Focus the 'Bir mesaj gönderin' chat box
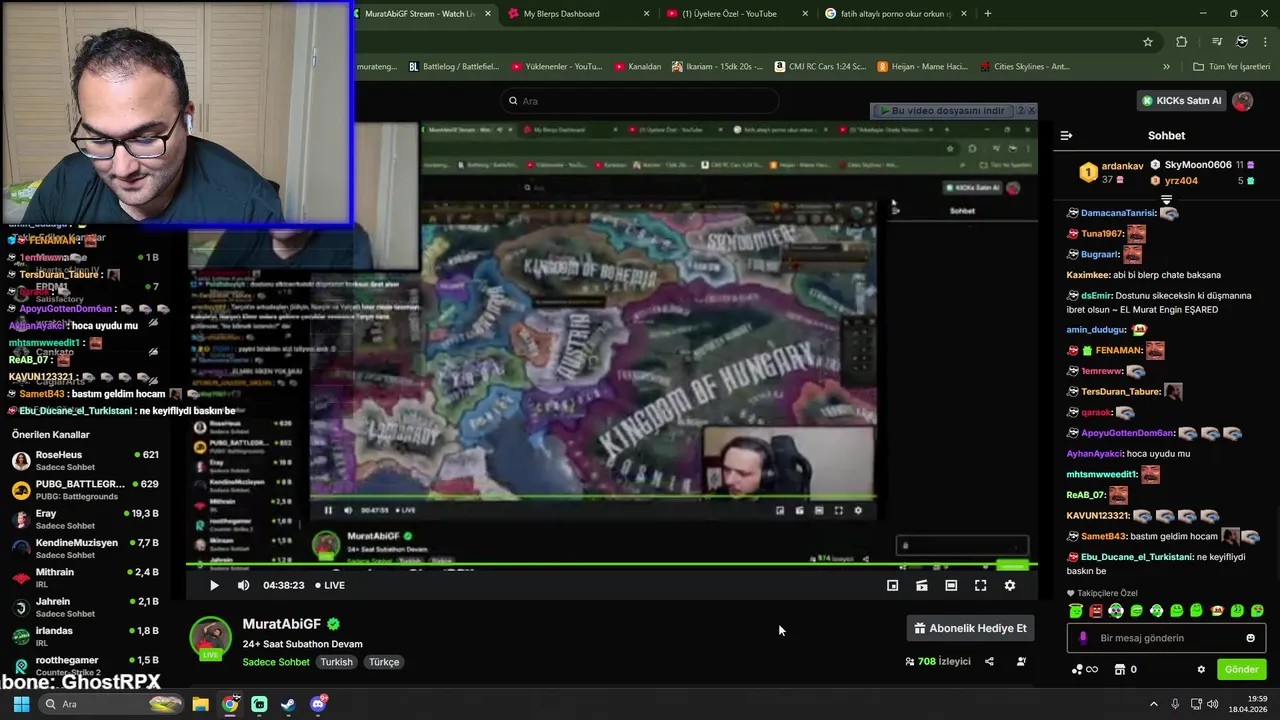1280x720 pixels. [x=1165, y=638]
